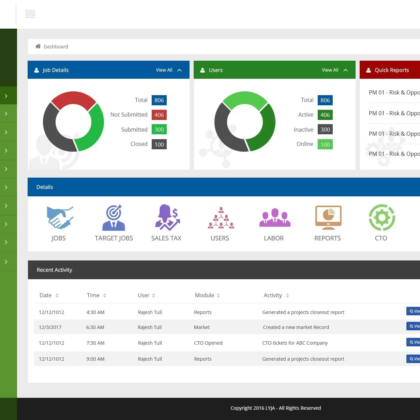
Task: Click View button on the 9:00 AM row
Action: click(413, 359)
